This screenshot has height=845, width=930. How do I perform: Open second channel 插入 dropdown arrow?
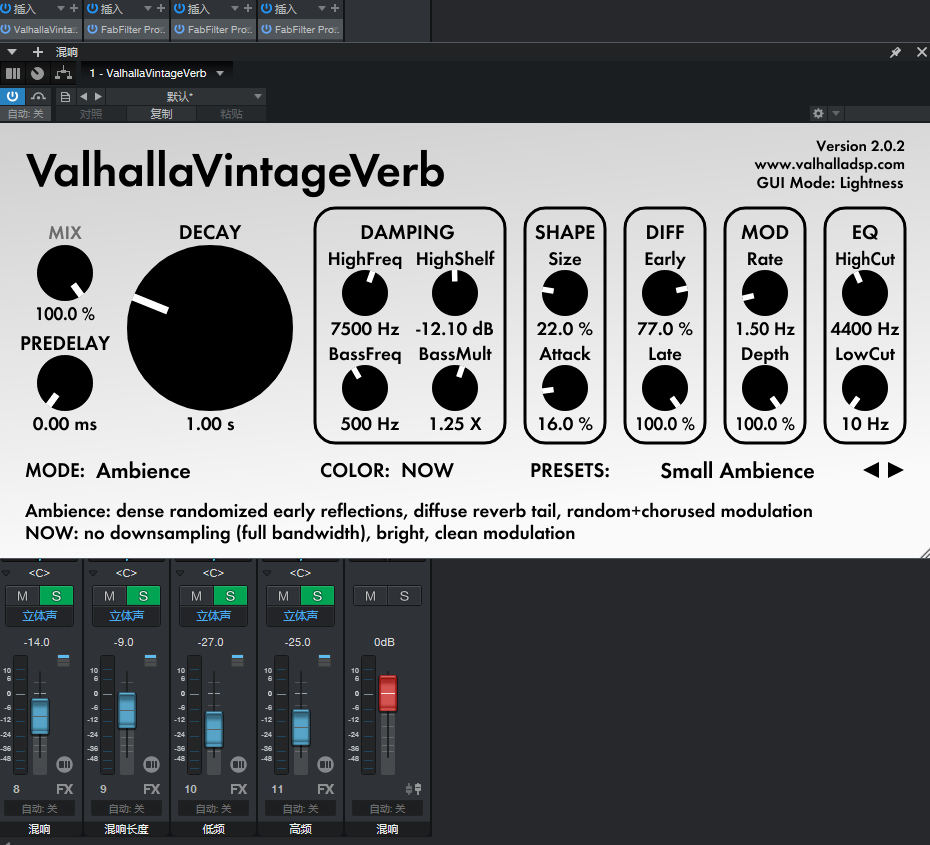148,8
